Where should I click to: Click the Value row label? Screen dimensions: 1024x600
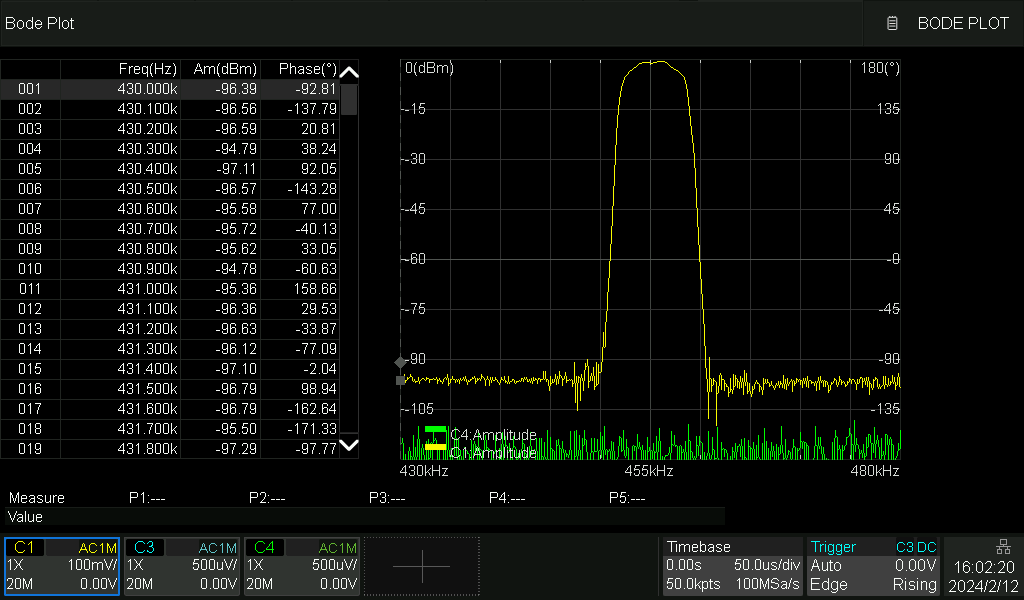point(25,517)
